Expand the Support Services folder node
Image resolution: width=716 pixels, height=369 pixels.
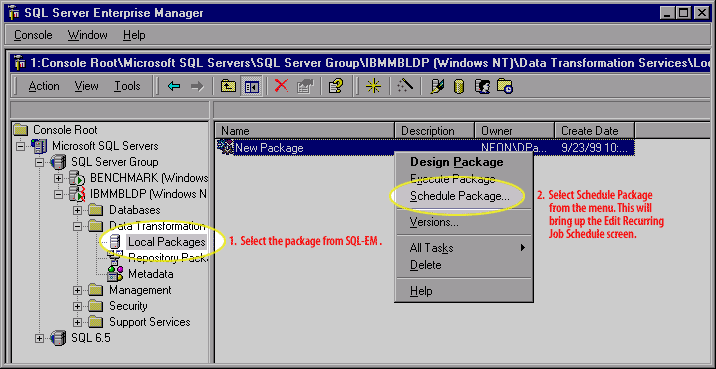pyautogui.click(x=77, y=322)
